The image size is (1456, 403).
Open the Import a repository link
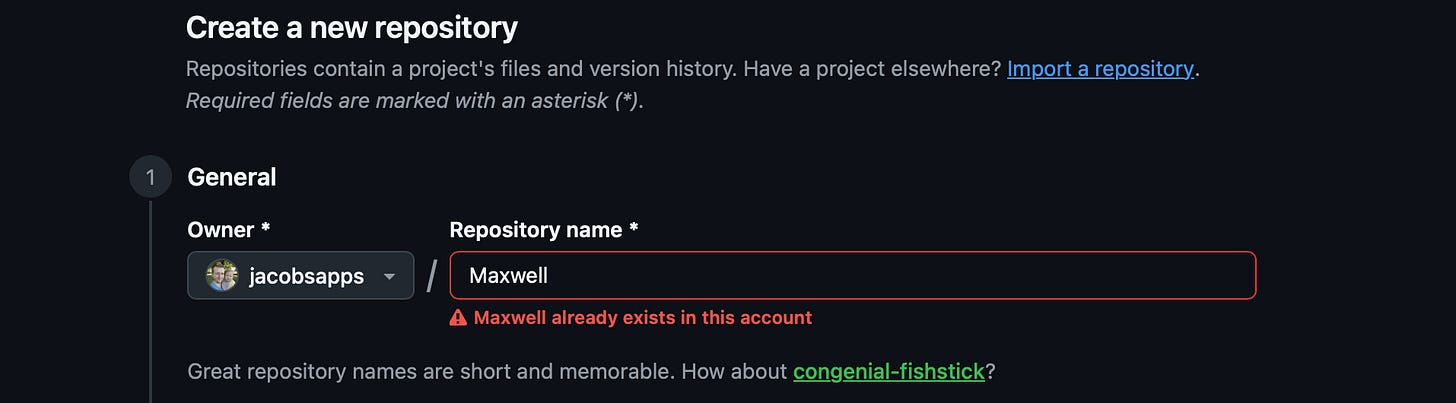tap(1100, 69)
